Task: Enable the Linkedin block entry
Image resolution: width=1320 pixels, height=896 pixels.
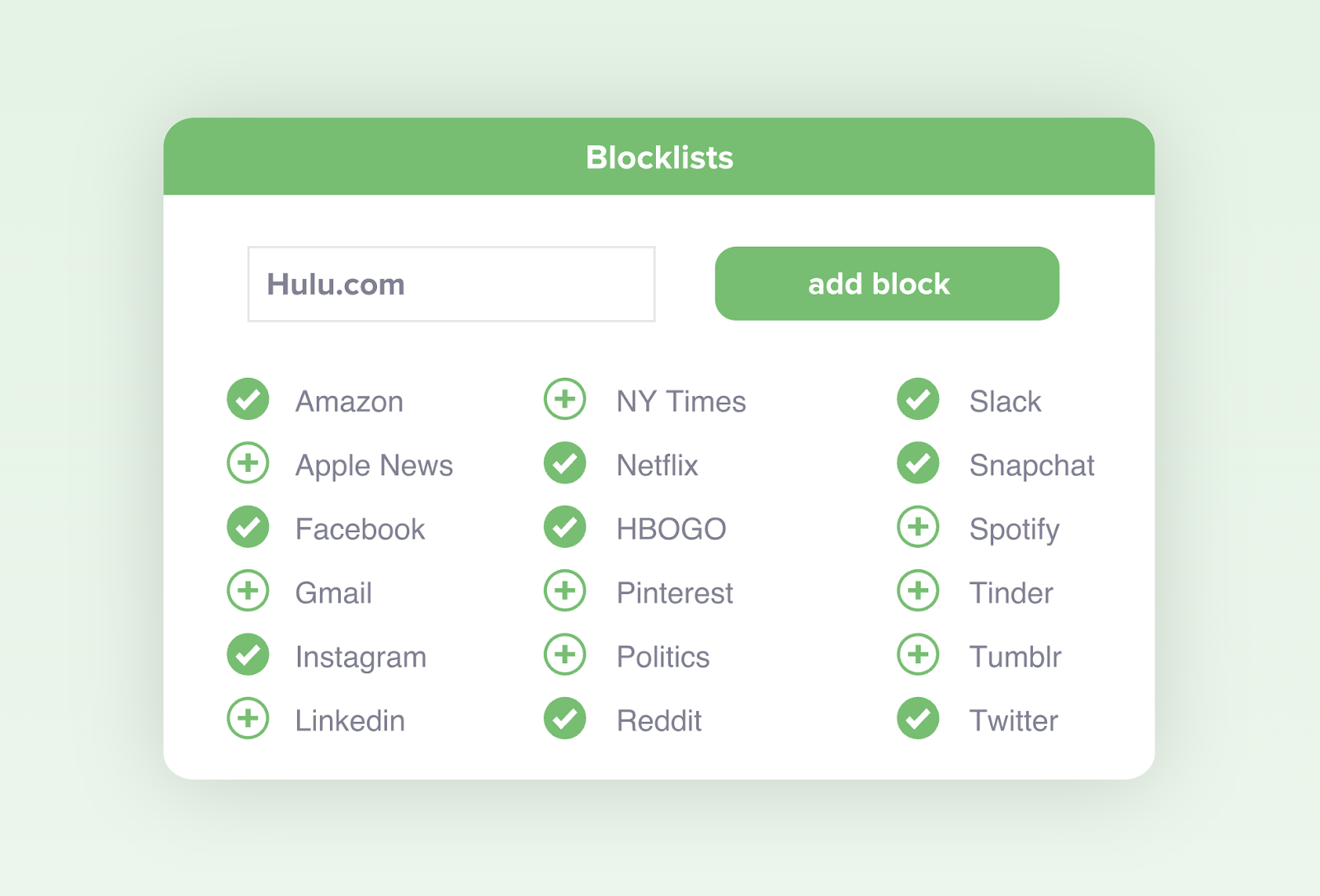Action: click(247, 718)
